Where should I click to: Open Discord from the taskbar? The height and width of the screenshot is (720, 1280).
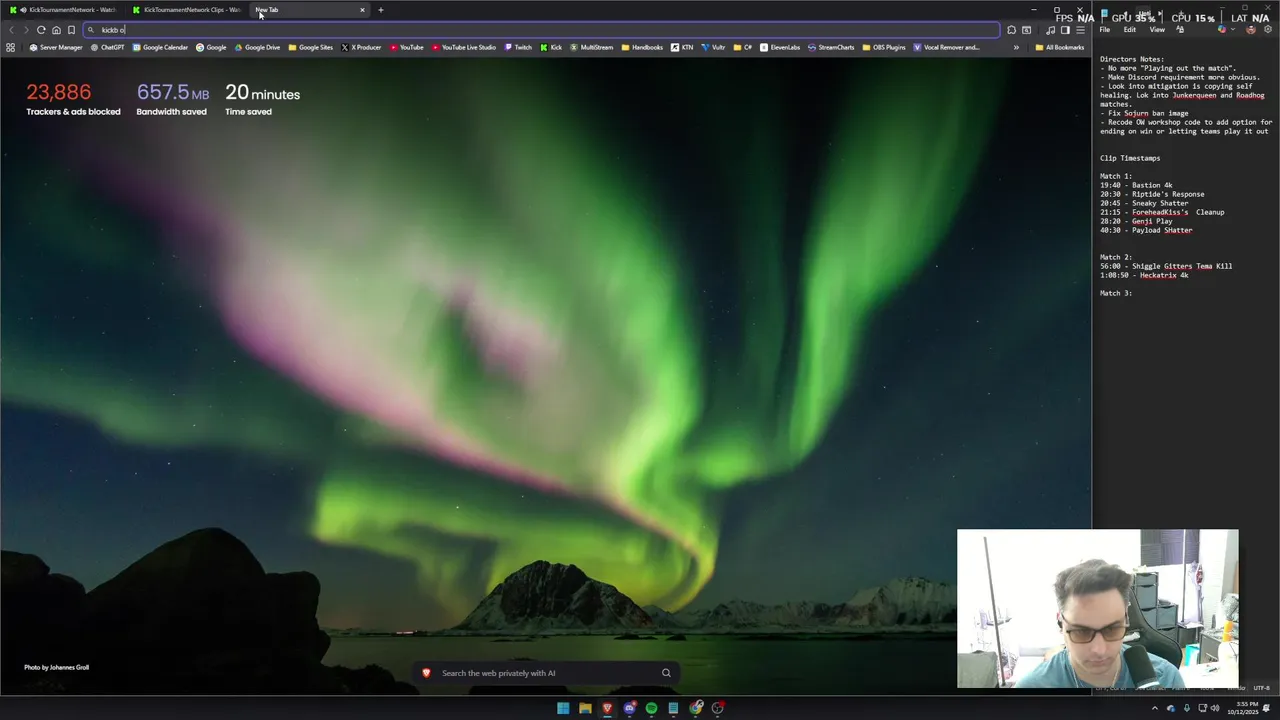tap(629, 708)
